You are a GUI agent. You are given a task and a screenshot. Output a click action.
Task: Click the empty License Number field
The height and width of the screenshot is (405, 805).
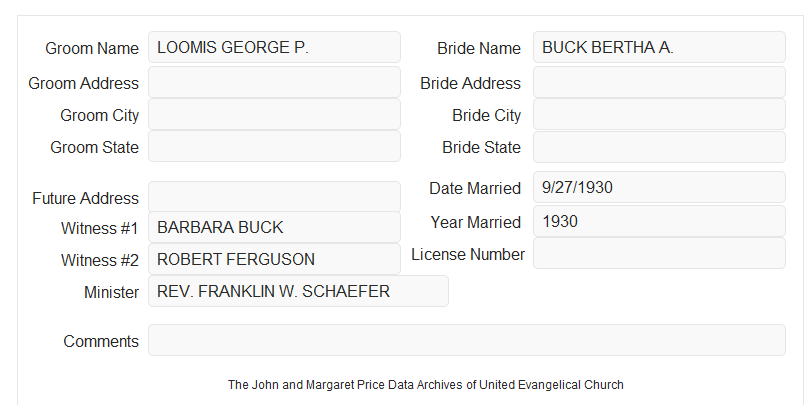tap(659, 253)
